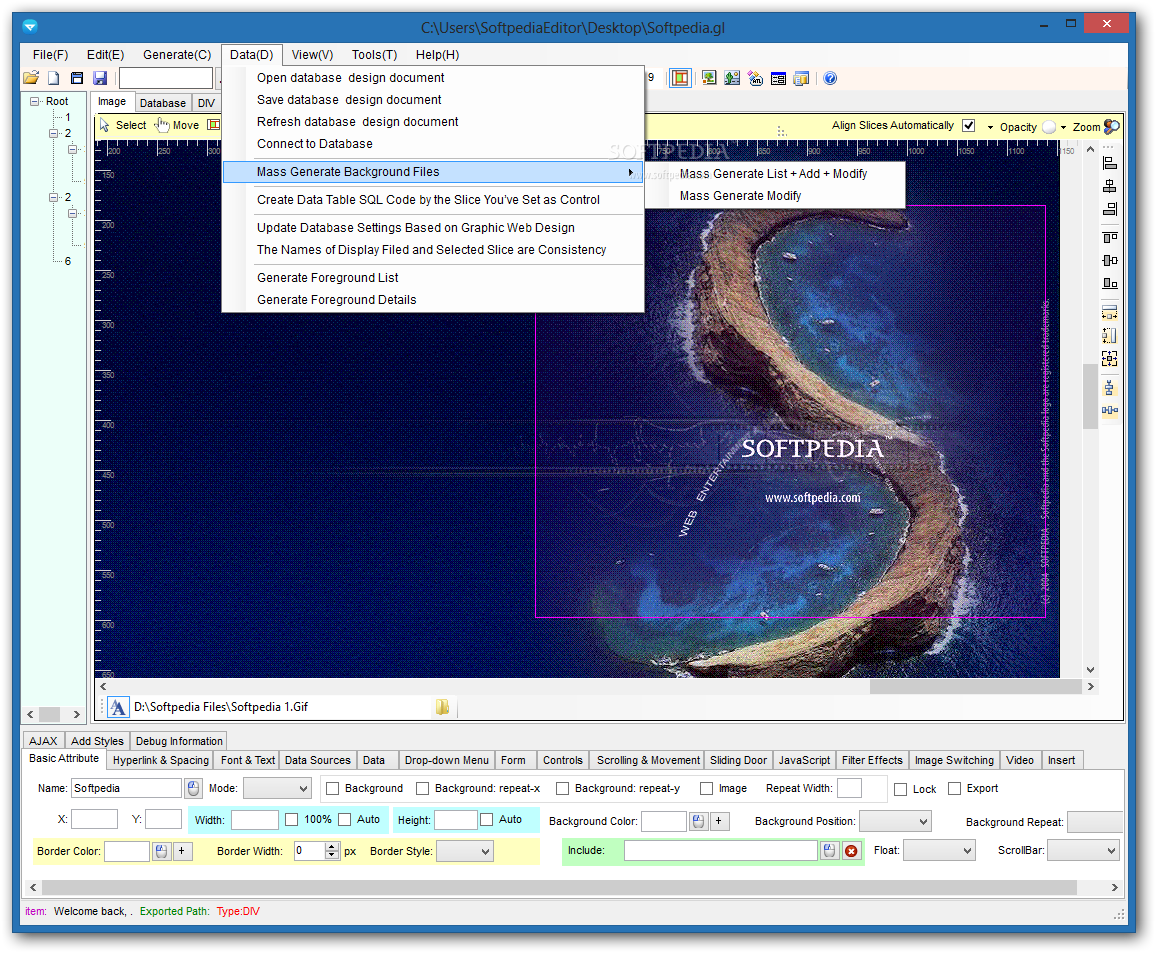
Task: Distribute slices horizontally
Action: click(x=1110, y=411)
